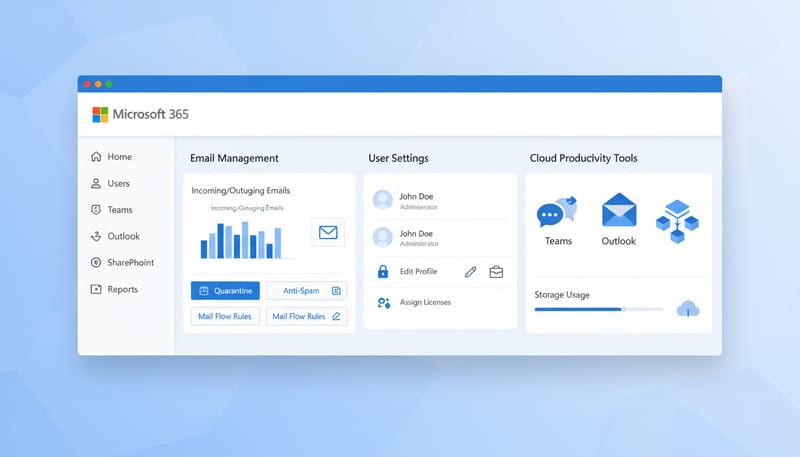
Task: Click the Storage Usage label
Action: (562, 295)
